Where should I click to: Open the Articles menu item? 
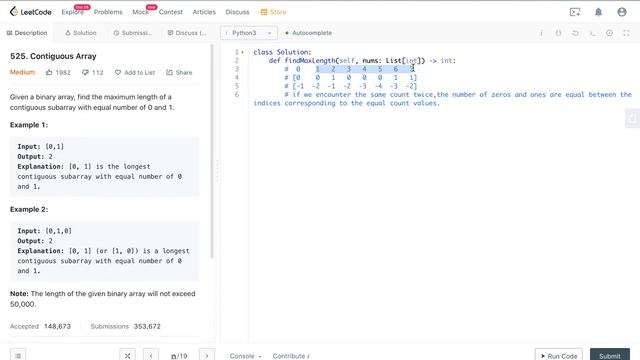(x=204, y=12)
